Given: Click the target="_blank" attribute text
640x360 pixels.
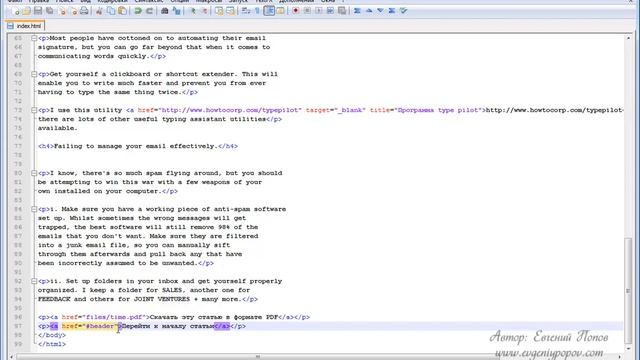Looking at the screenshot, I should pos(336,110).
